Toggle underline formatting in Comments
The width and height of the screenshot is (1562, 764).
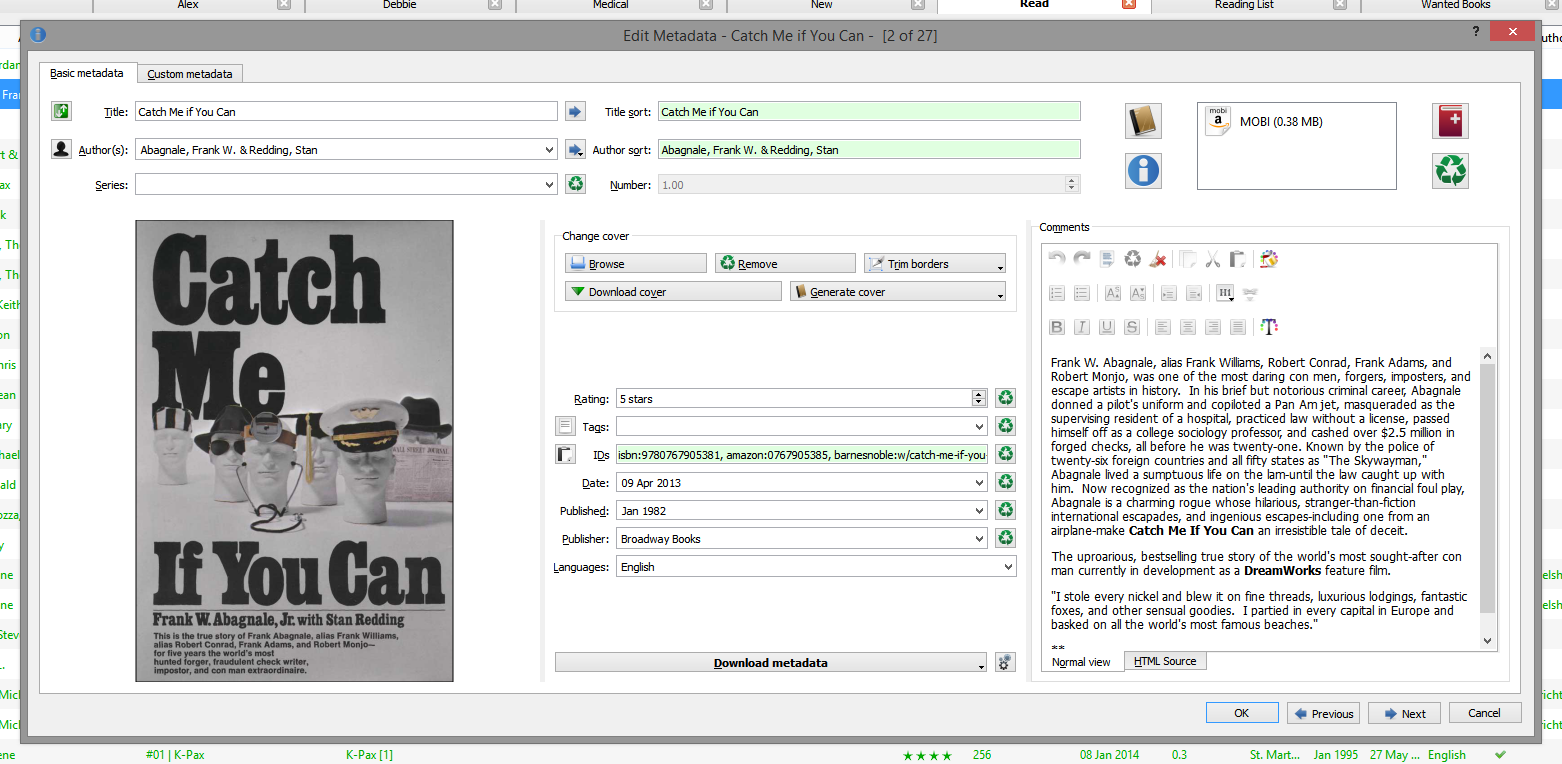tap(1107, 326)
